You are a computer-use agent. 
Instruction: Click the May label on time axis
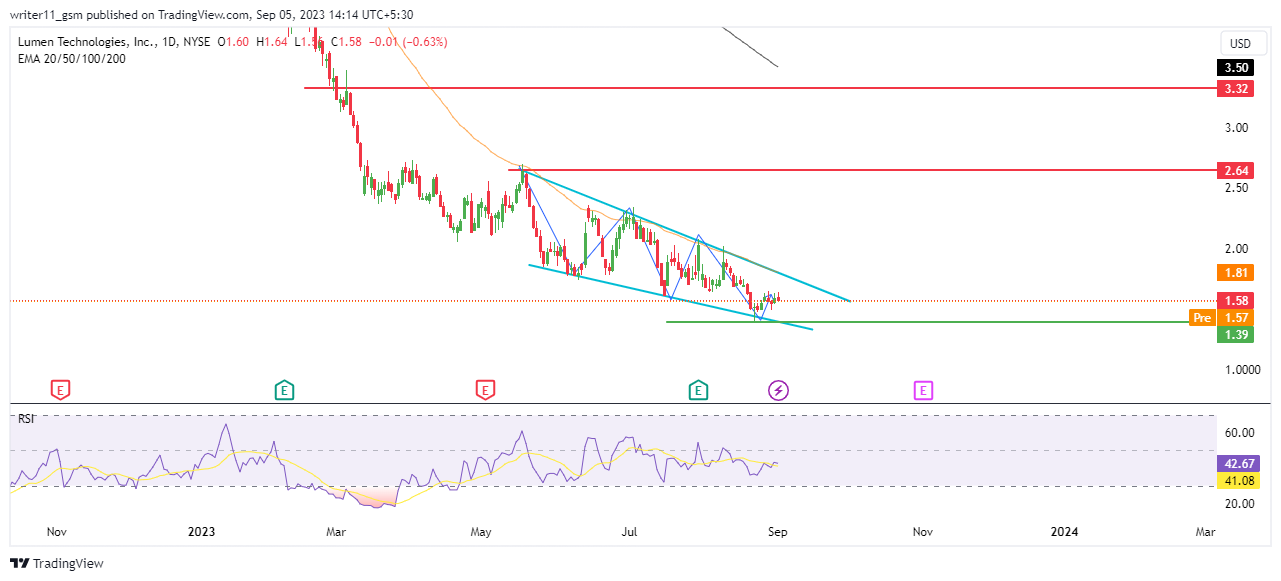483,533
